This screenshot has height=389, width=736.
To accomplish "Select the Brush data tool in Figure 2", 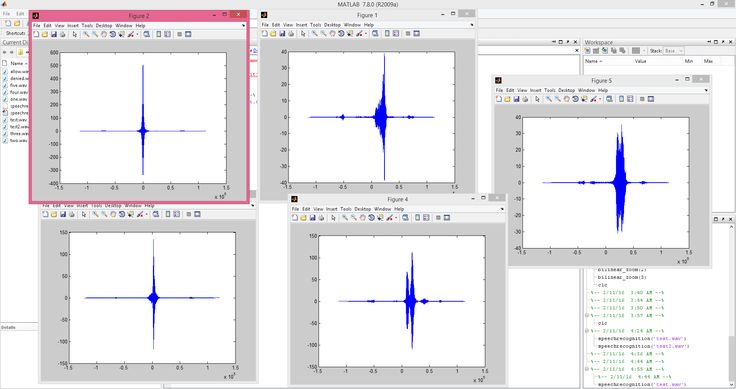I will coord(130,34).
